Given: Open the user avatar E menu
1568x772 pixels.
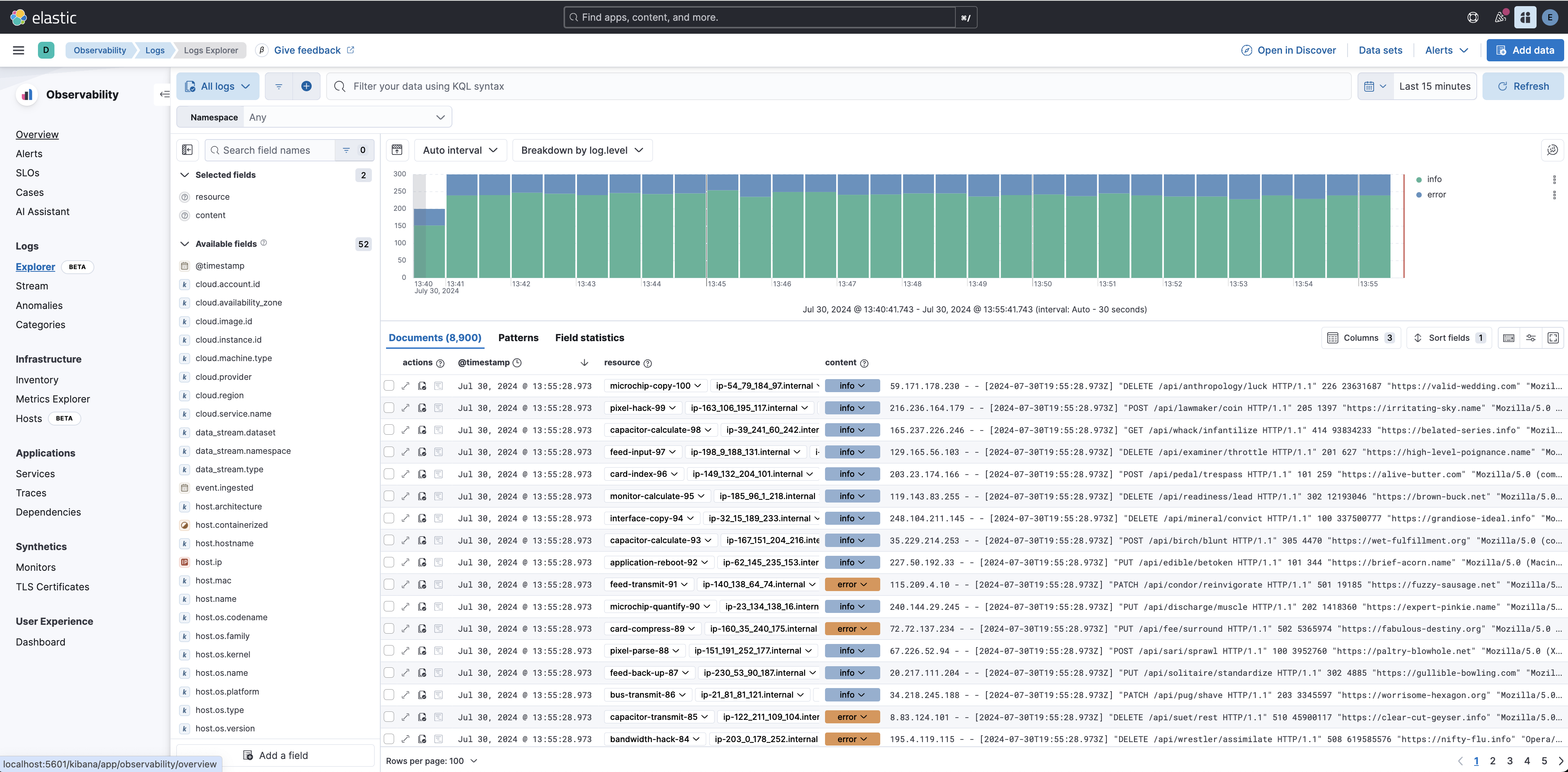Looking at the screenshot, I should point(1550,17).
